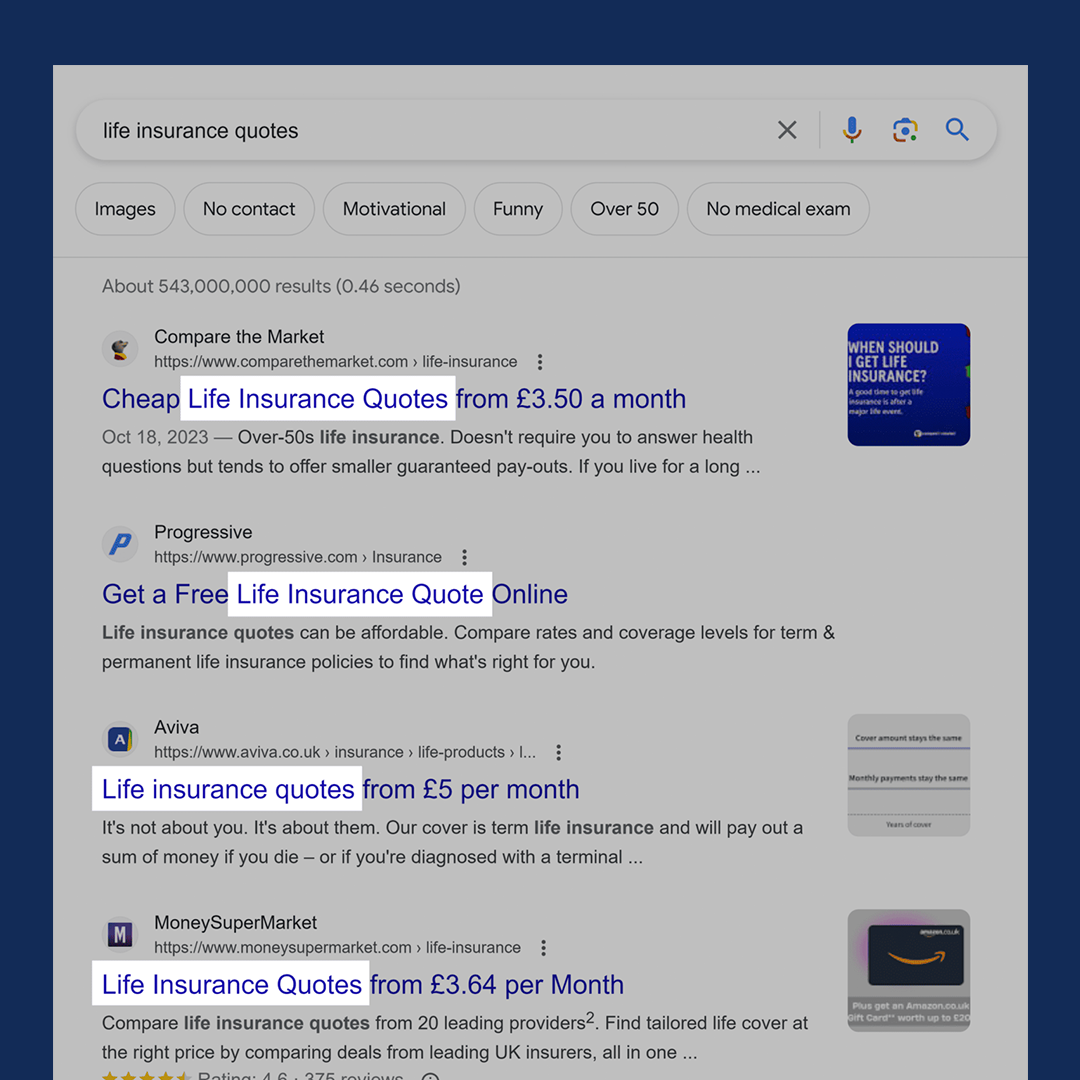Click the Aviva site logo icon
Viewport: 1080px width, 1080px height.
120,738
